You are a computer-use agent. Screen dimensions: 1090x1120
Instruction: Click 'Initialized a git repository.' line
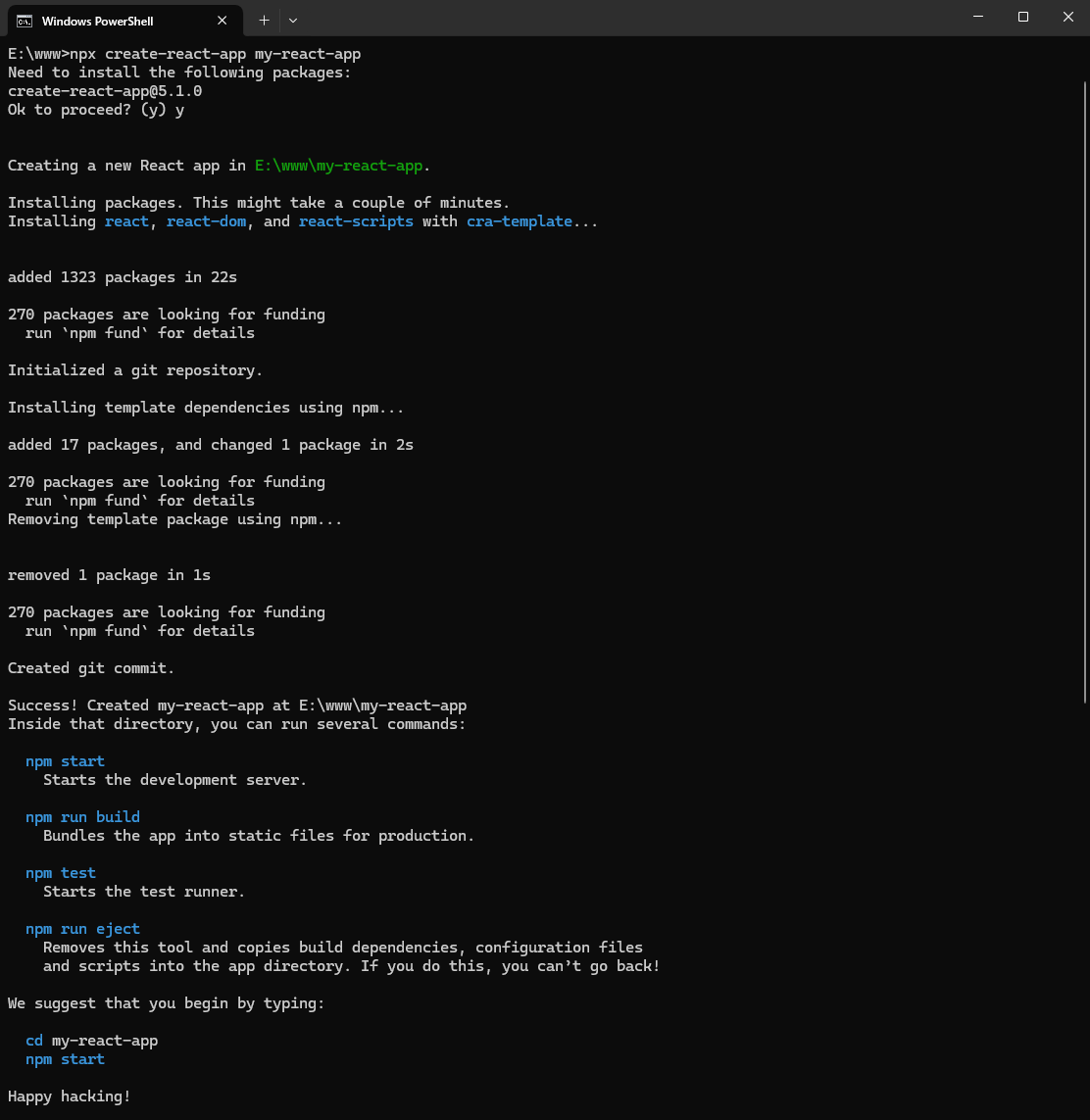135,370
